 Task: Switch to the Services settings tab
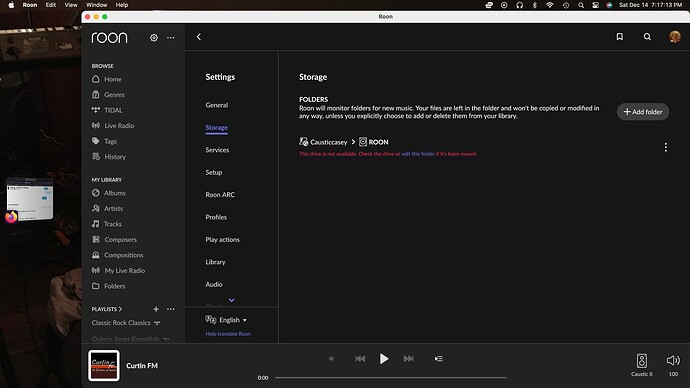[x=217, y=150]
